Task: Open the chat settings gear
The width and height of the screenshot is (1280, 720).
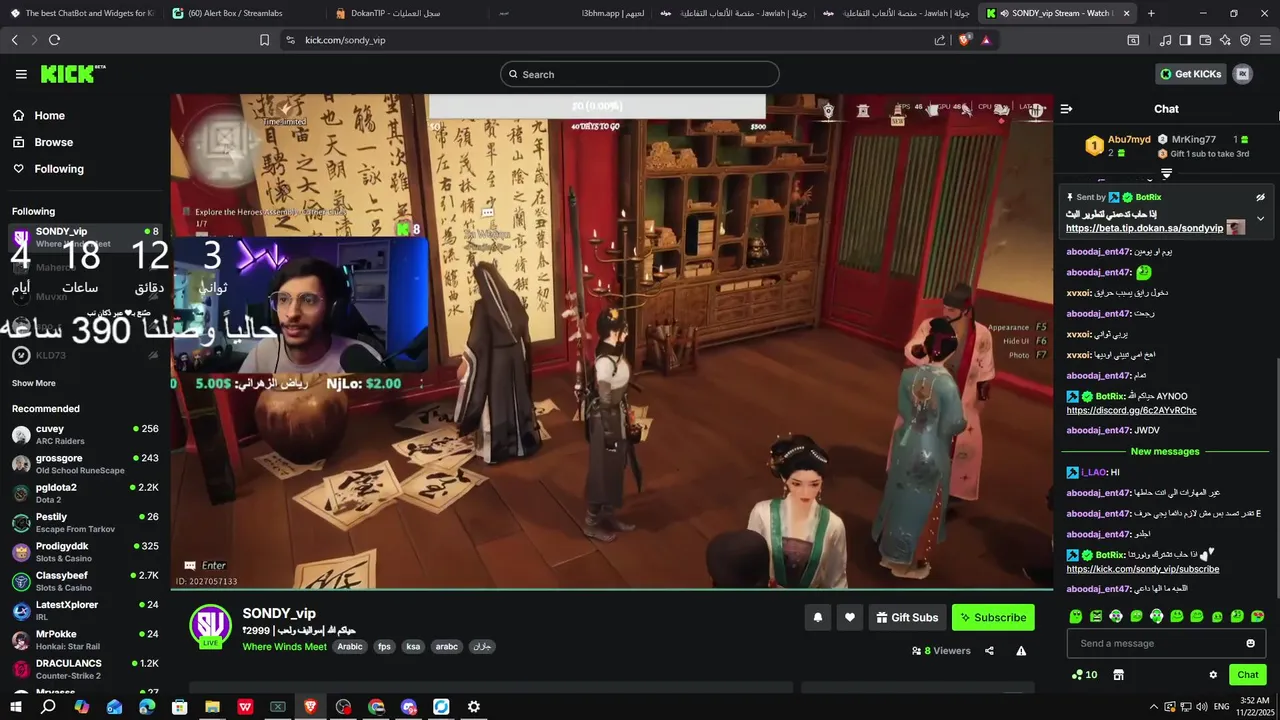Action: coord(1213,675)
